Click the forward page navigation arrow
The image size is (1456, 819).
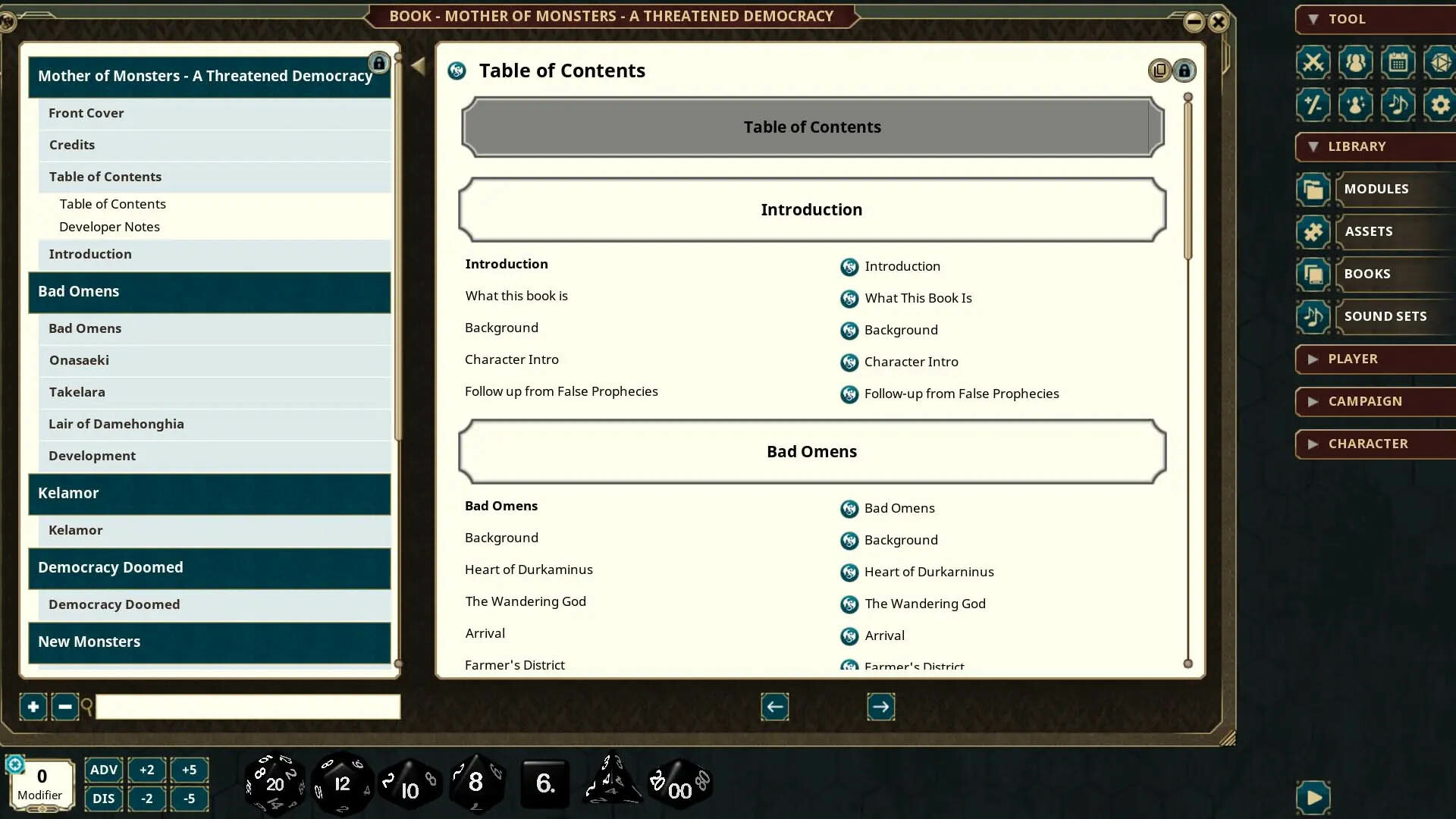pos(881,706)
